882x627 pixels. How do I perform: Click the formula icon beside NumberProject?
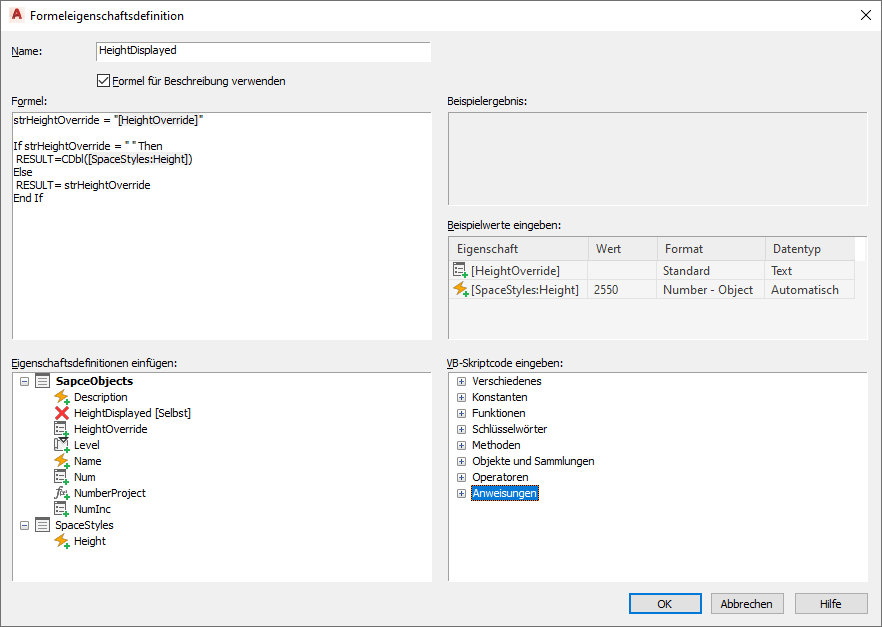pyautogui.click(x=61, y=493)
